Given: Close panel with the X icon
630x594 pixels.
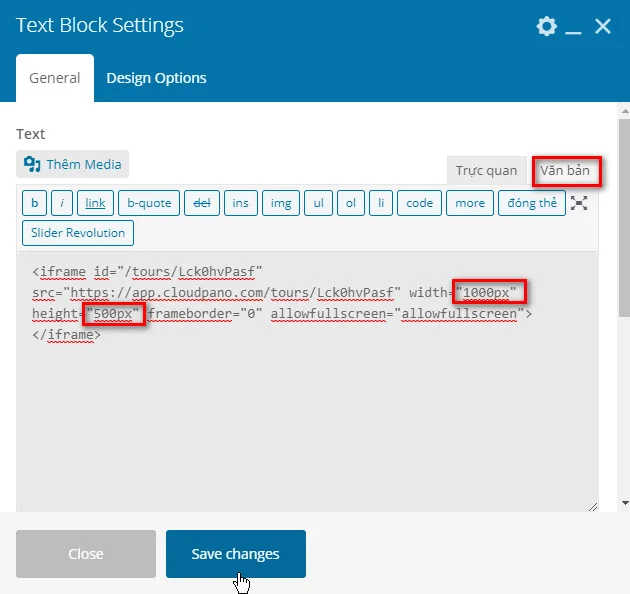Looking at the screenshot, I should pos(603,27).
